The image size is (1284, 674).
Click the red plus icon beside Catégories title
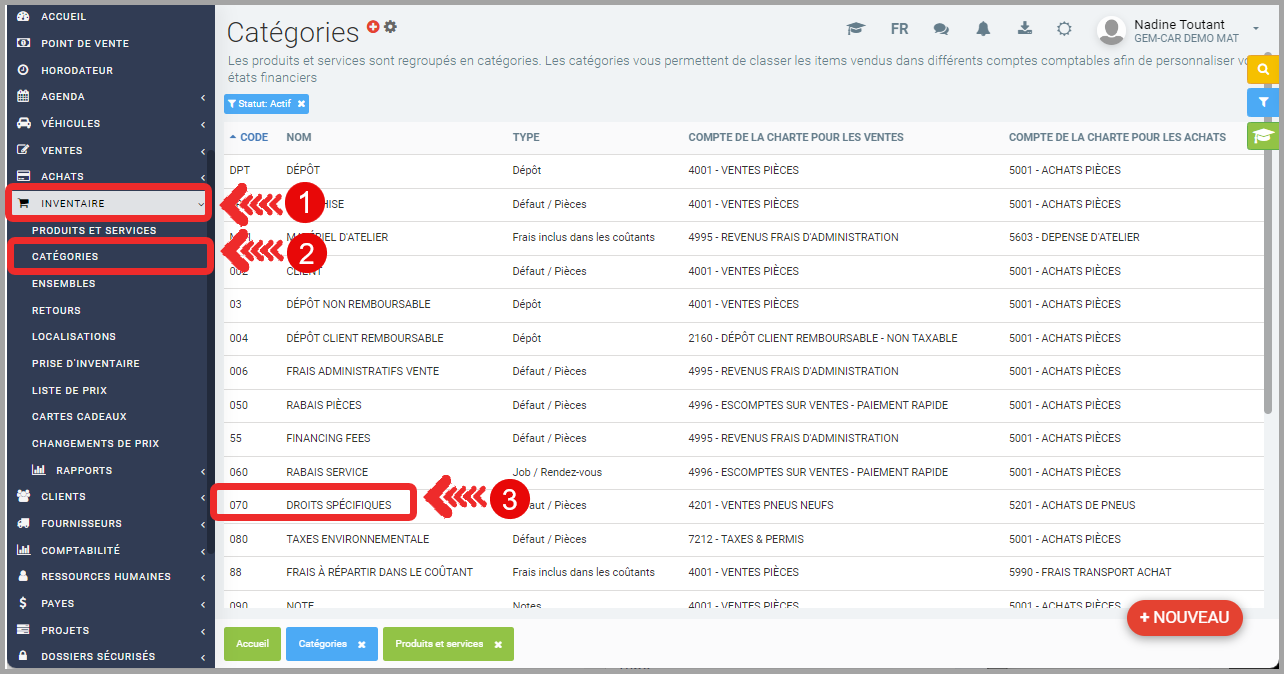click(373, 27)
